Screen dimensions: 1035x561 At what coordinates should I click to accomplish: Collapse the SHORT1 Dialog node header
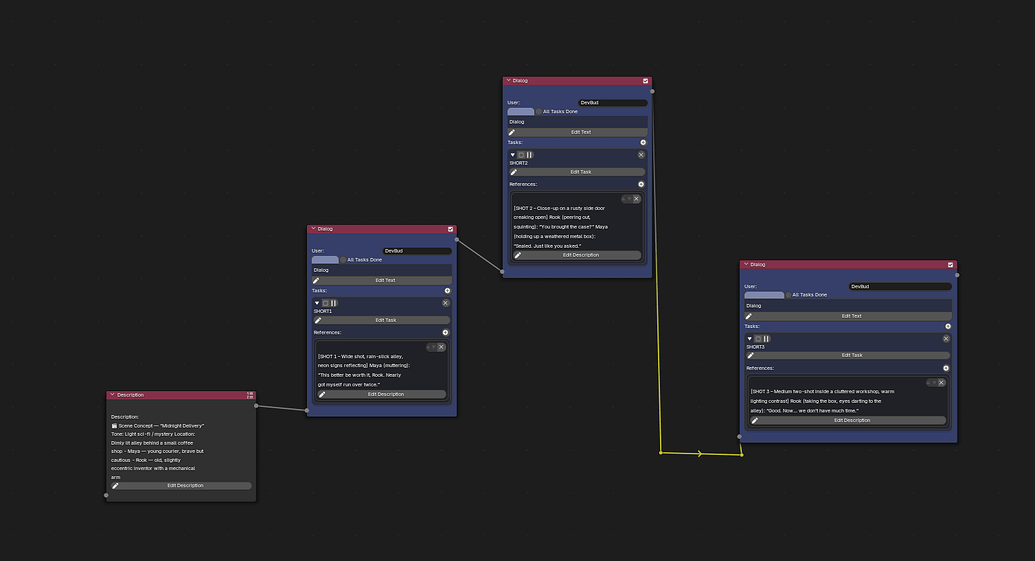tap(313, 229)
